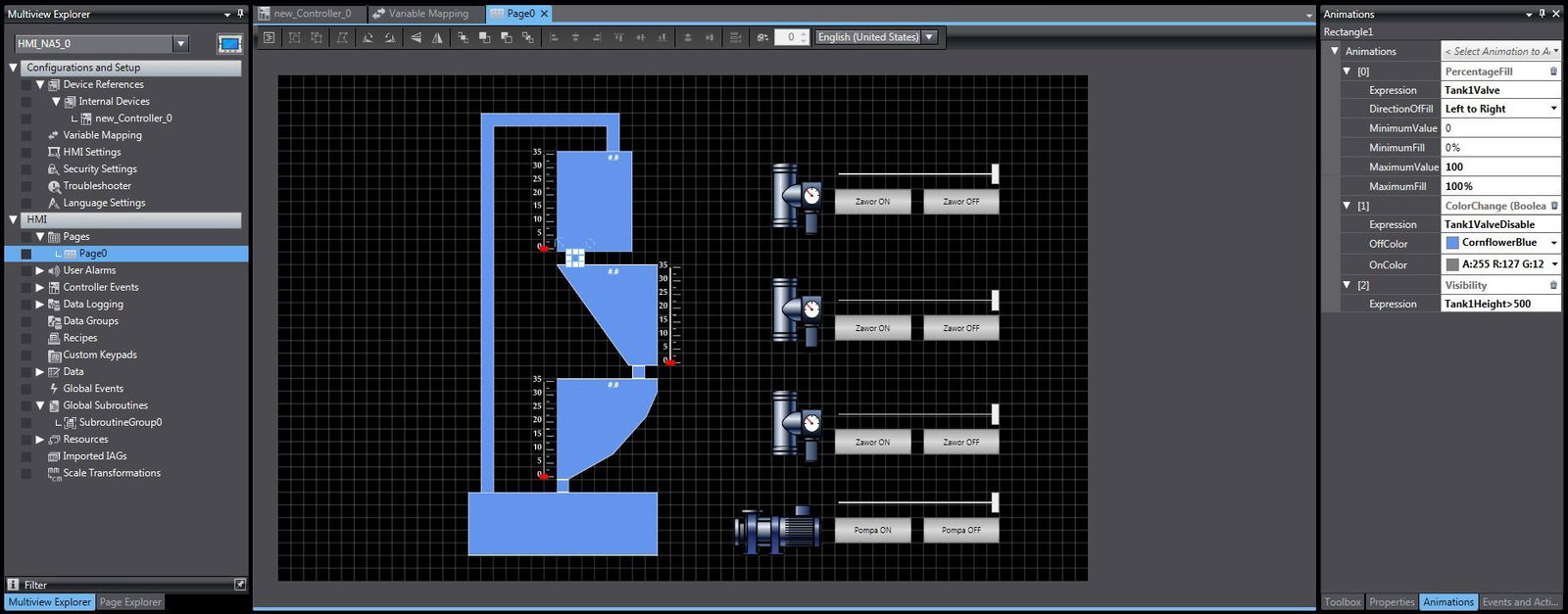The width and height of the screenshot is (1568, 614).
Task: Click the Group objects toolbar icon
Action: [x=294, y=37]
